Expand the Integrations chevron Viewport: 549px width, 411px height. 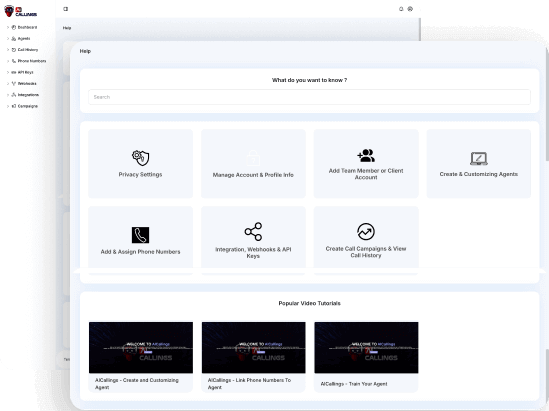(8, 95)
